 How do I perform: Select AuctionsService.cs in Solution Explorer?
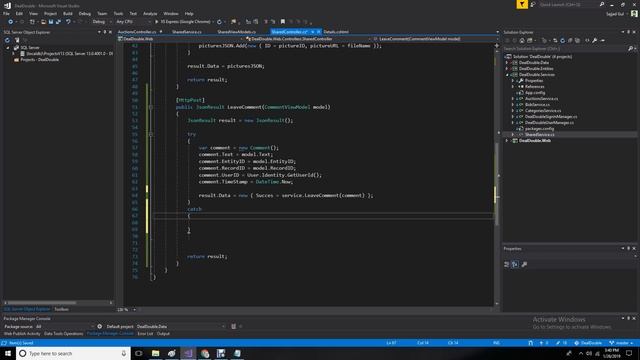541,98
